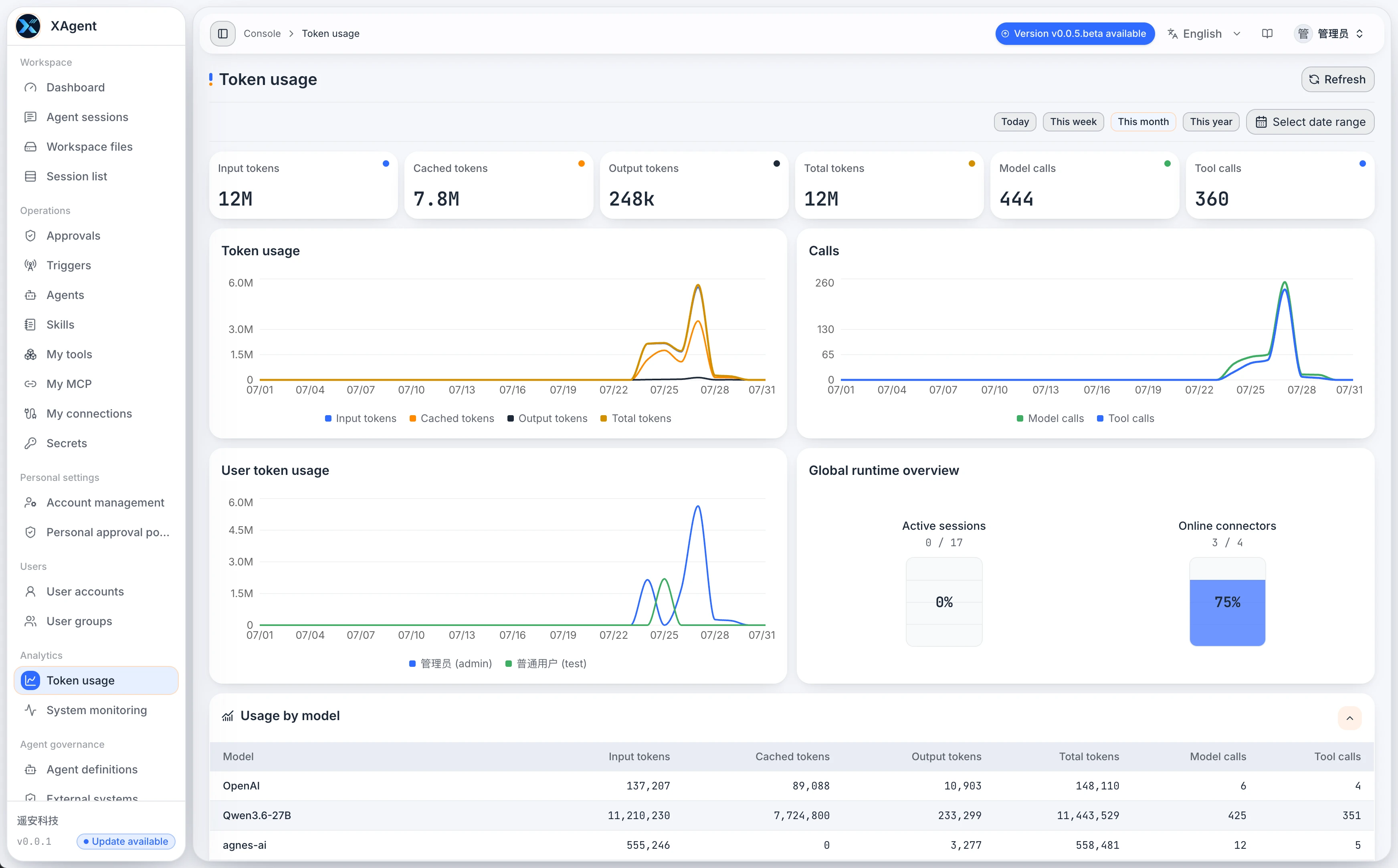Click the XAgent logo icon
Image resolution: width=1398 pixels, height=868 pixels.
[28, 26]
